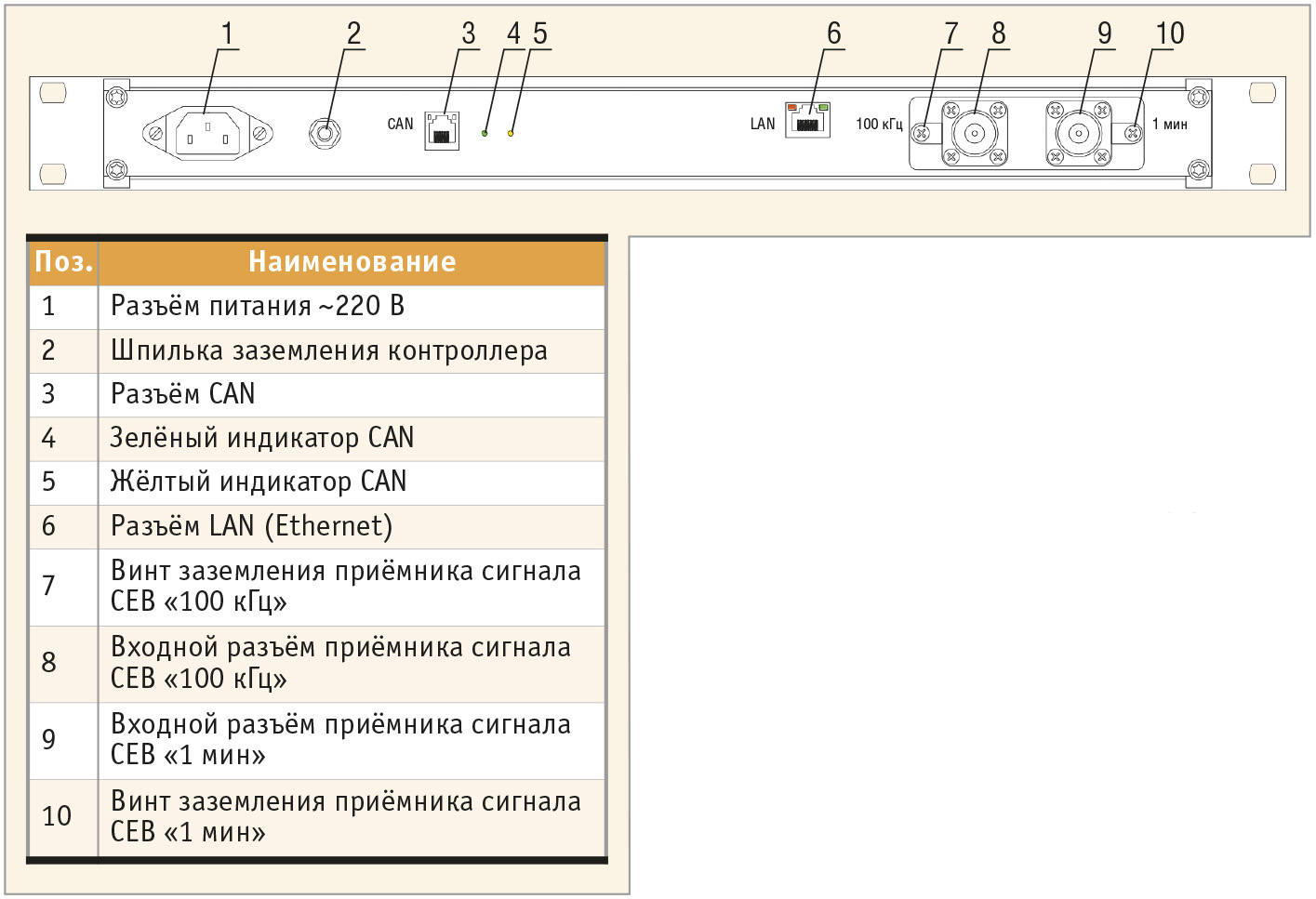Click callout number 1 above the panel
The height and width of the screenshot is (899, 1316).
(x=227, y=33)
